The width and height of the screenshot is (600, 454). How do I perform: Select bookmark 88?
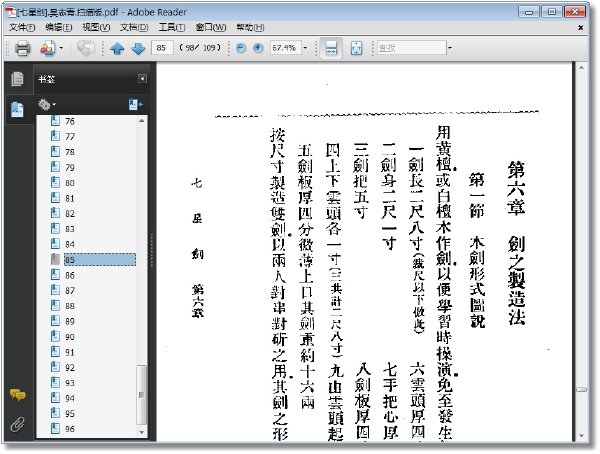pyautogui.click(x=70, y=306)
